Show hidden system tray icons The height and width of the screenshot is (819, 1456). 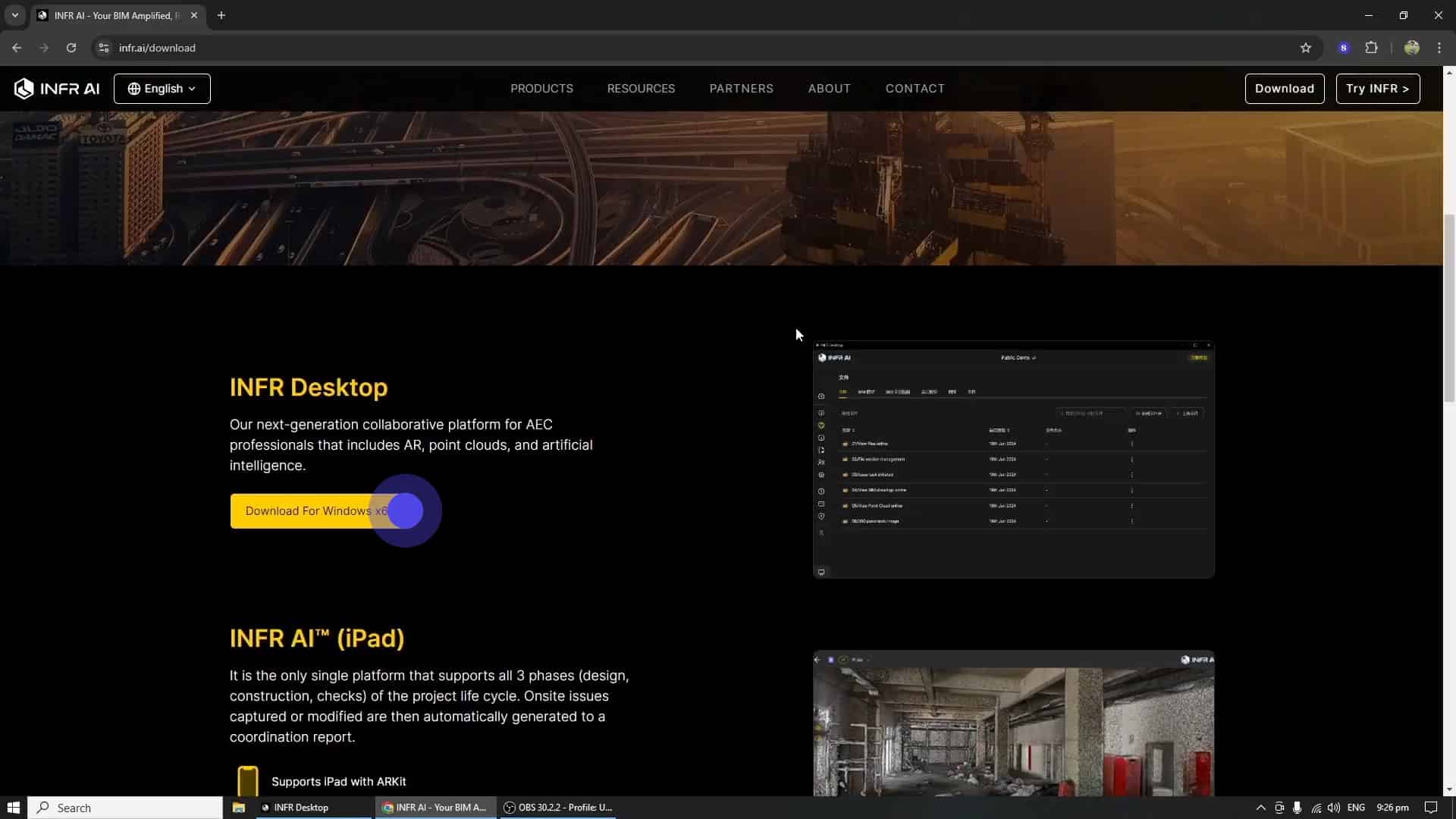[x=1260, y=808]
